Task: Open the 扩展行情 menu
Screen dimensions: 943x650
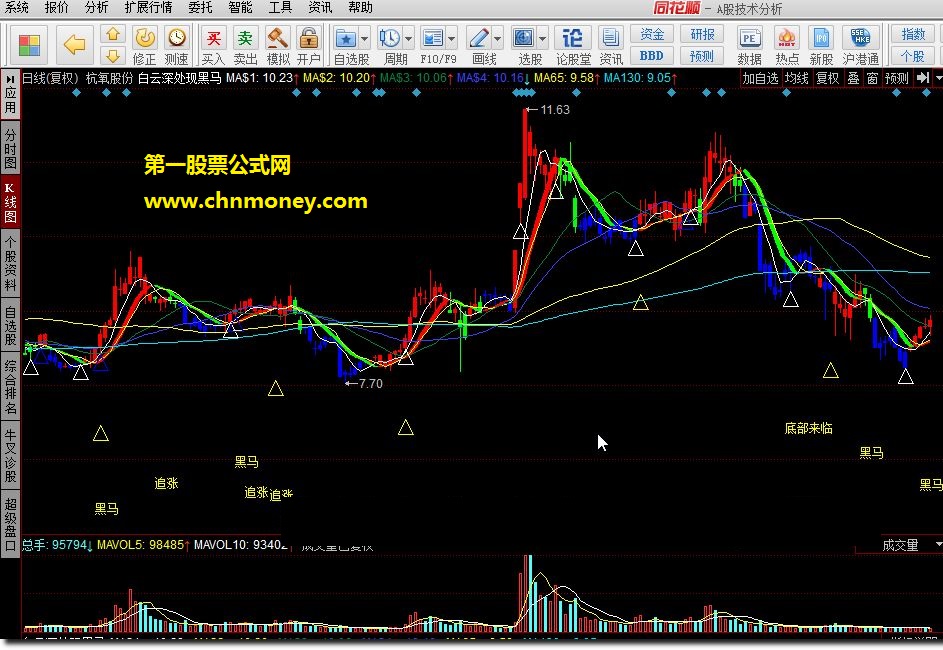Action: pos(148,7)
